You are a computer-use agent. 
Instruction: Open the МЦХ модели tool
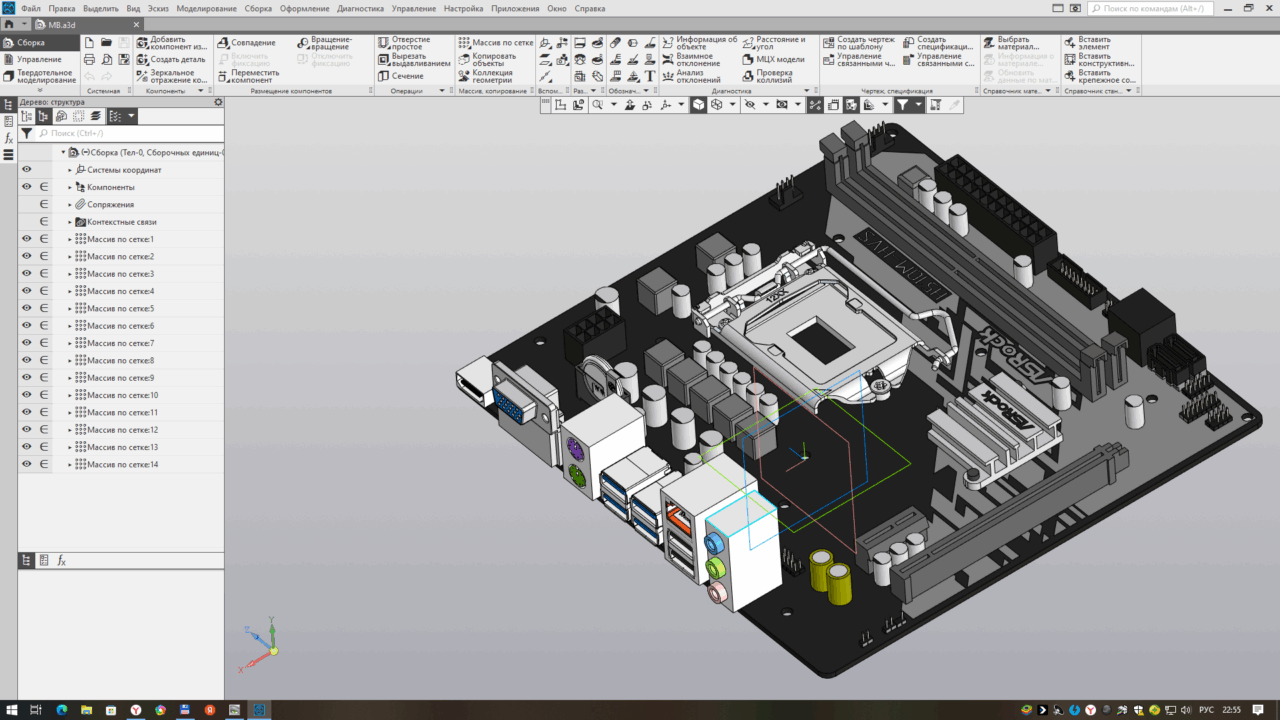(x=749, y=59)
